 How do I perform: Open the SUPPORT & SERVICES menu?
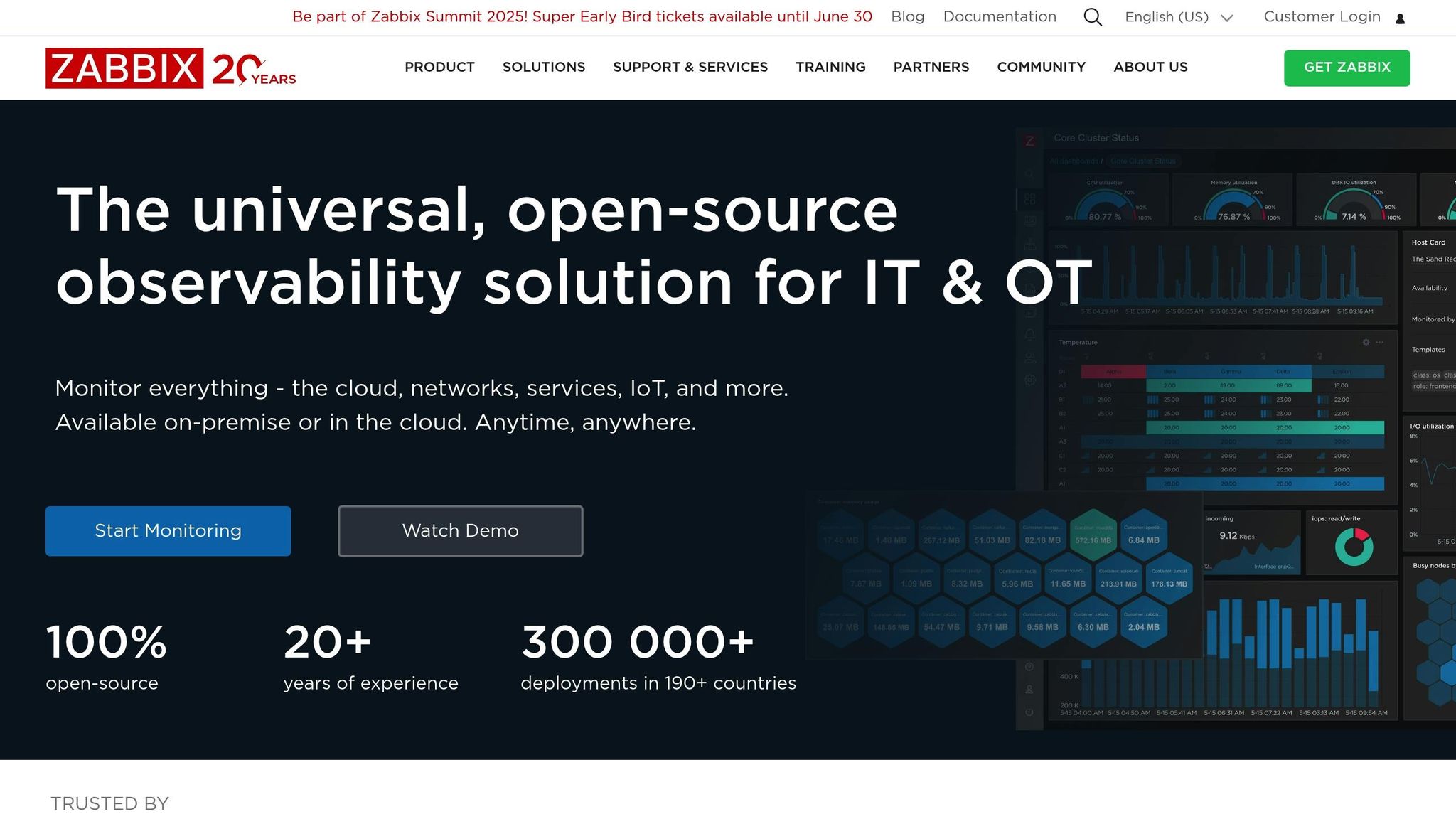[x=690, y=68]
